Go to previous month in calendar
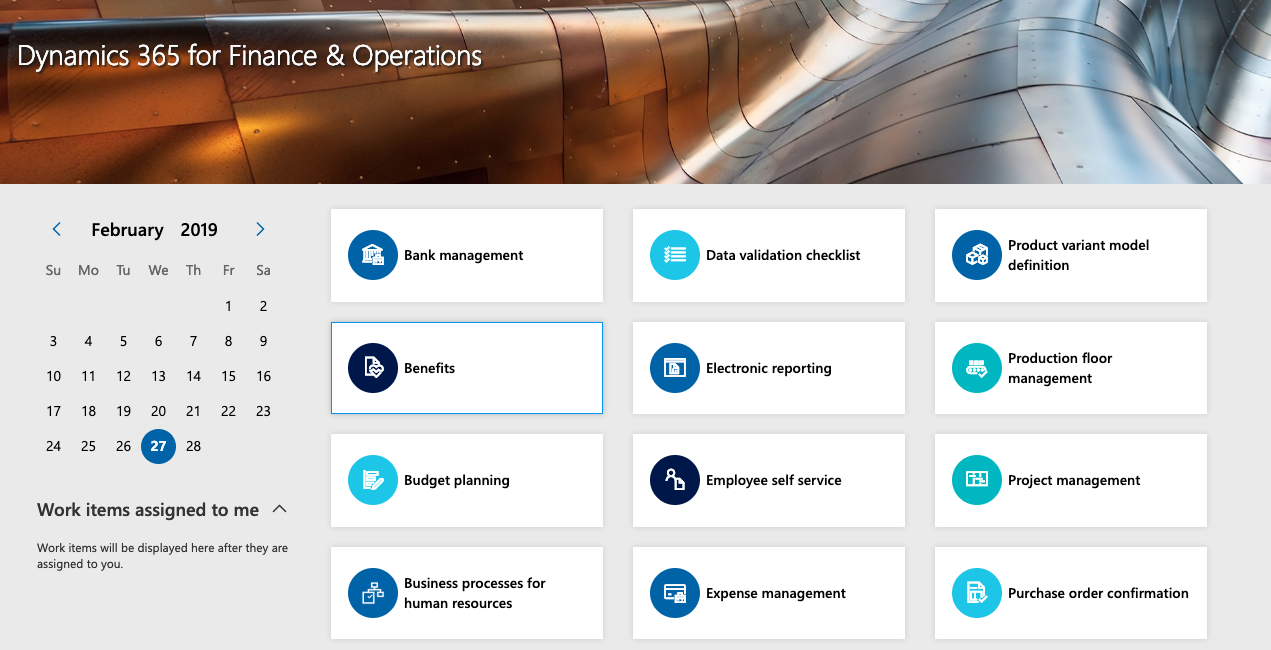Image resolution: width=1271 pixels, height=650 pixels. (x=57, y=229)
